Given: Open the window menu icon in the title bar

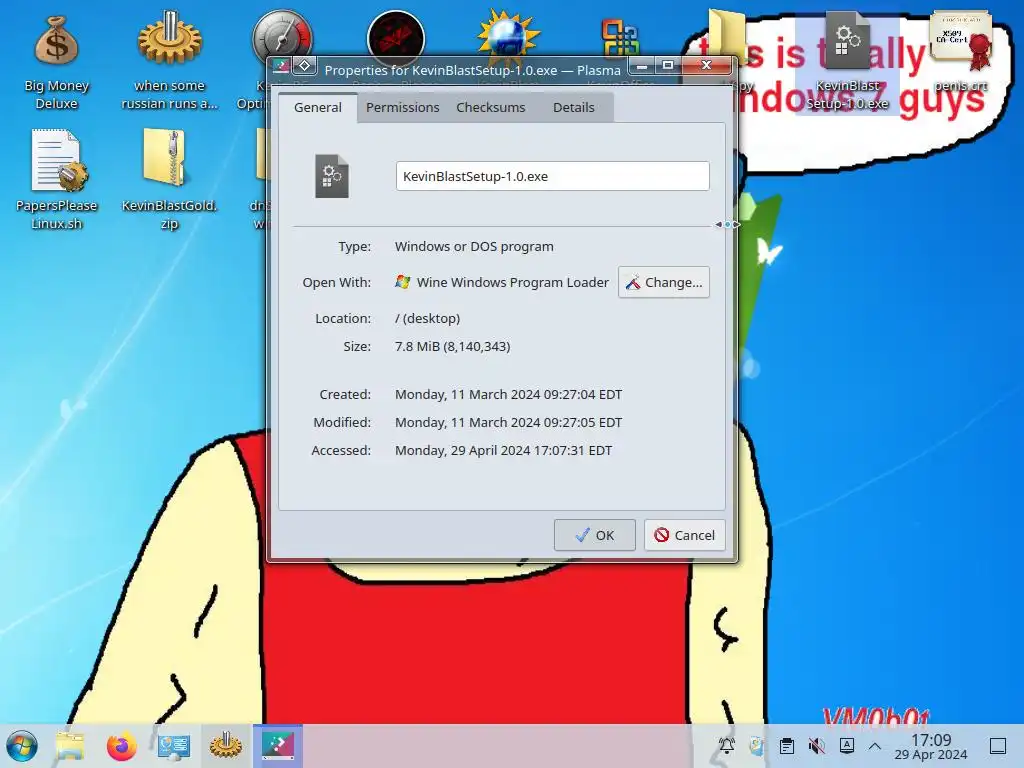Looking at the screenshot, I should coord(281,66).
